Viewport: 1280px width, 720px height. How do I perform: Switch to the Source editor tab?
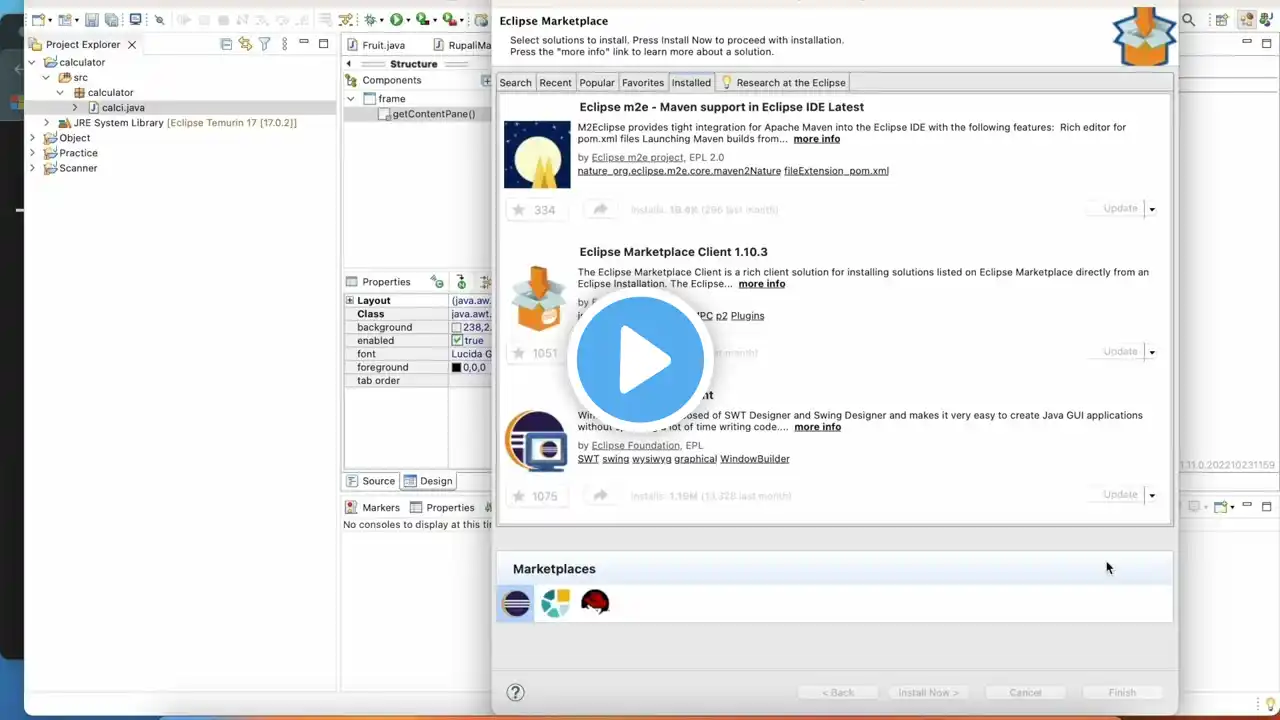coord(371,481)
